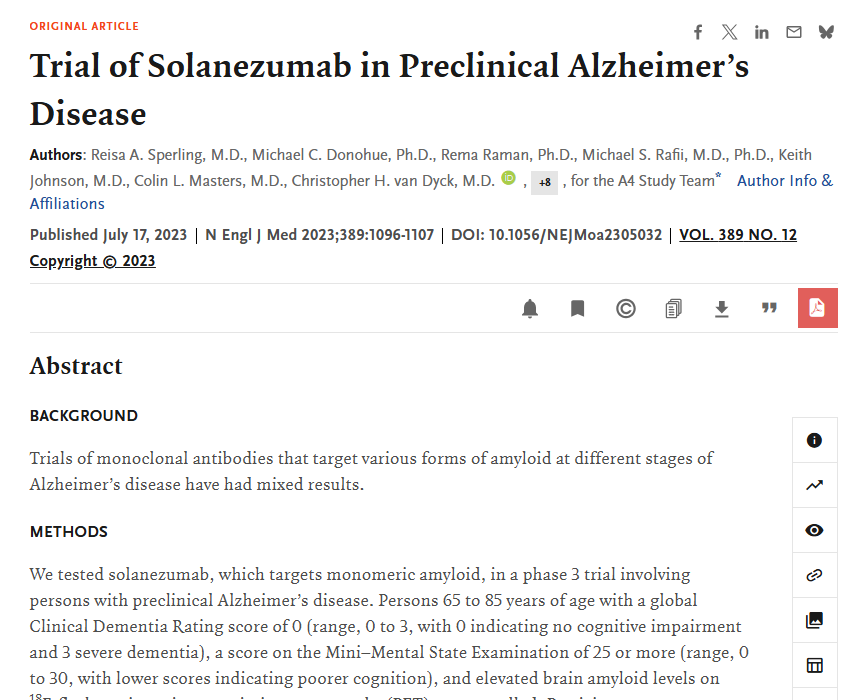This screenshot has width=868, height=700.
Task: Open citation tool with quotation icon
Action: click(x=769, y=309)
